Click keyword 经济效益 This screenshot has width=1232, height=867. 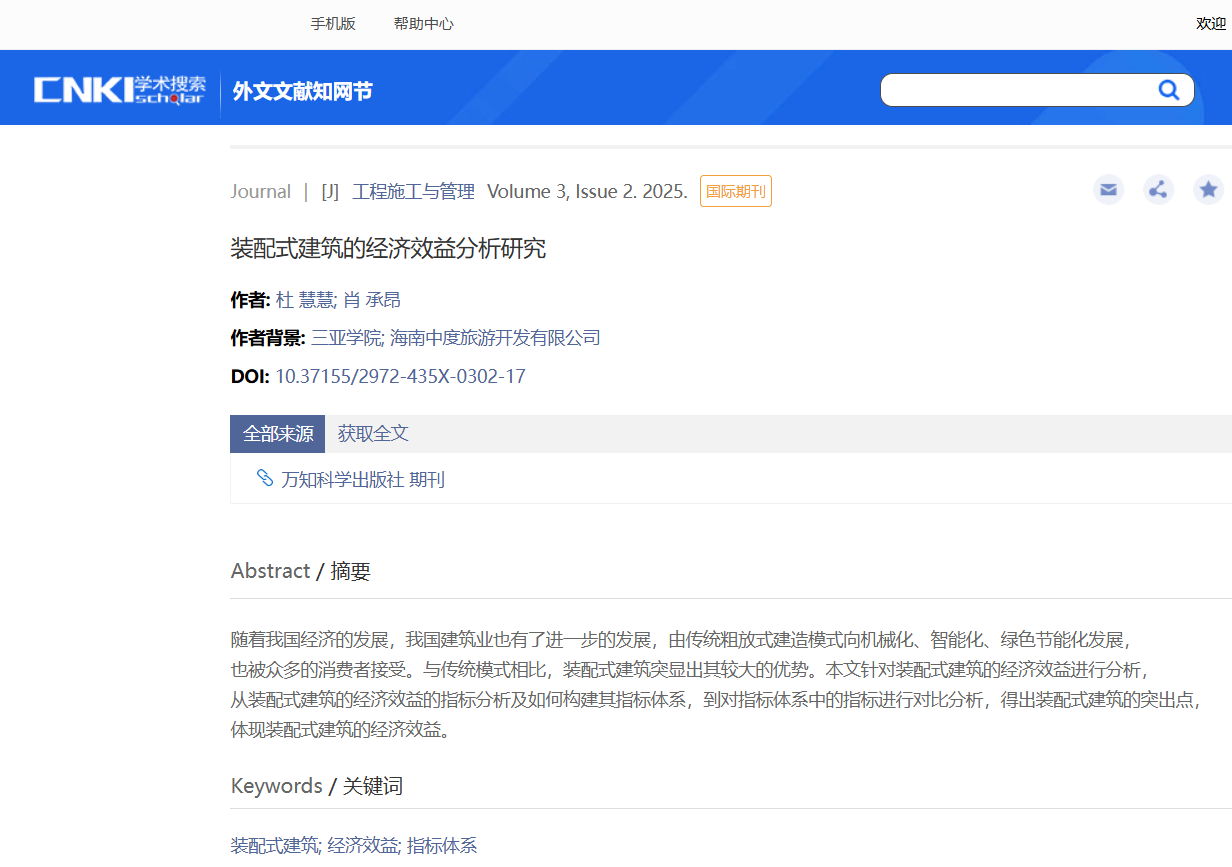point(363,846)
